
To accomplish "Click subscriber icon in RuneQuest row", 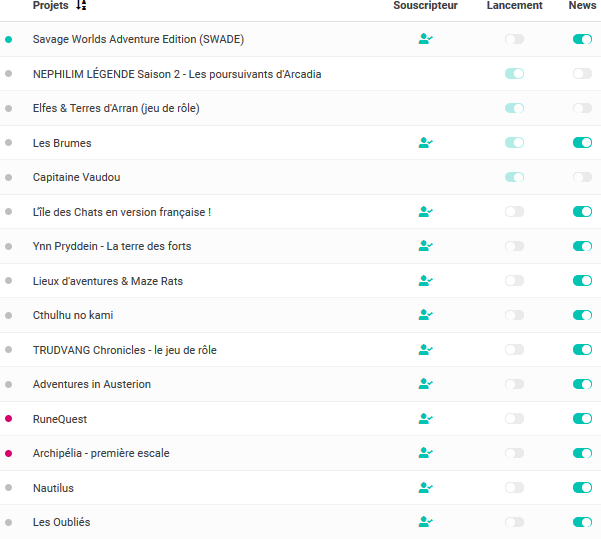I will pyautogui.click(x=425, y=419).
